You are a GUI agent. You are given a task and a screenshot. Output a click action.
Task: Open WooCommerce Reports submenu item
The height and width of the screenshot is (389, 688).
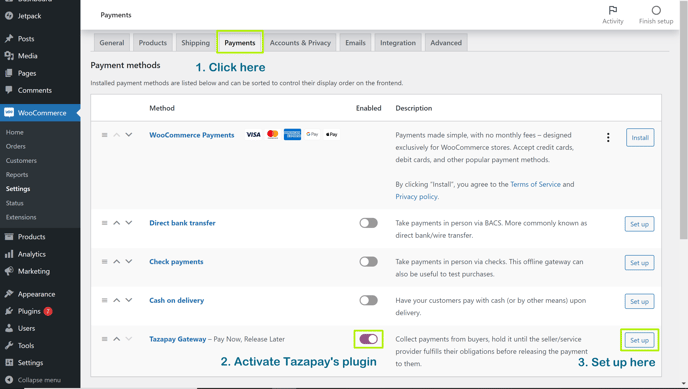coord(17,175)
